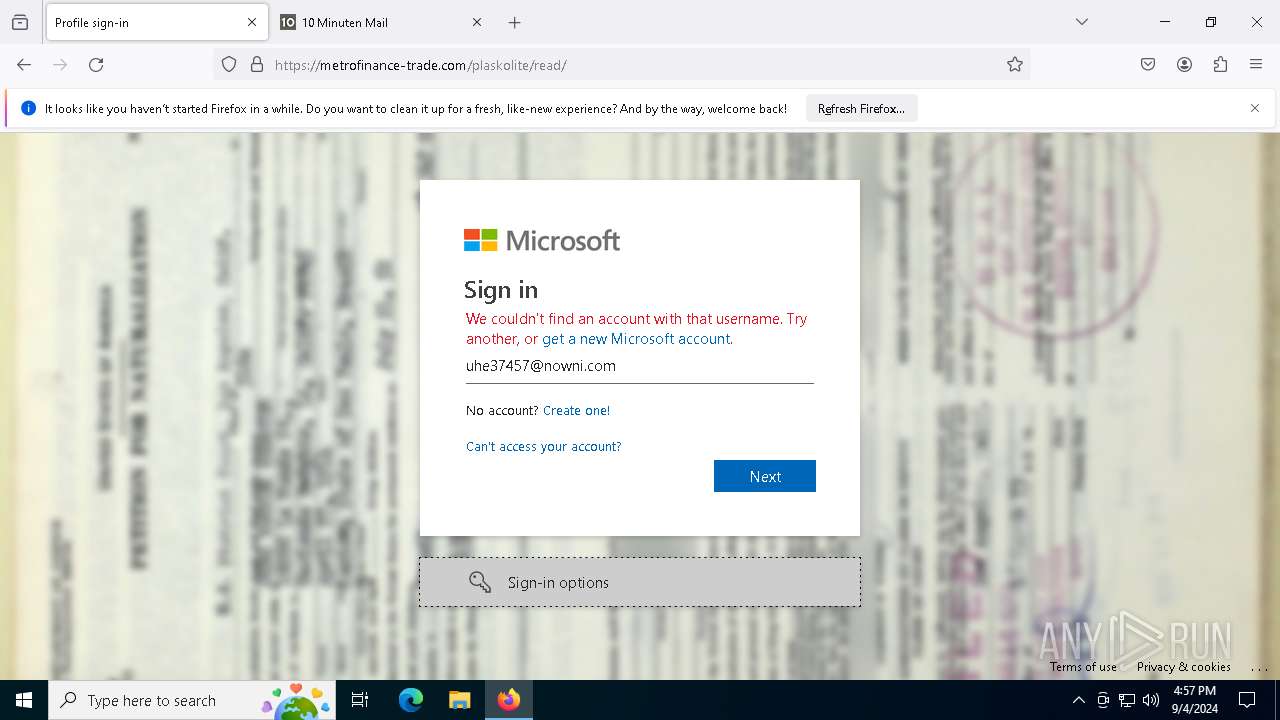Minimize the Firefox window

pyautogui.click(x=1165, y=22)
